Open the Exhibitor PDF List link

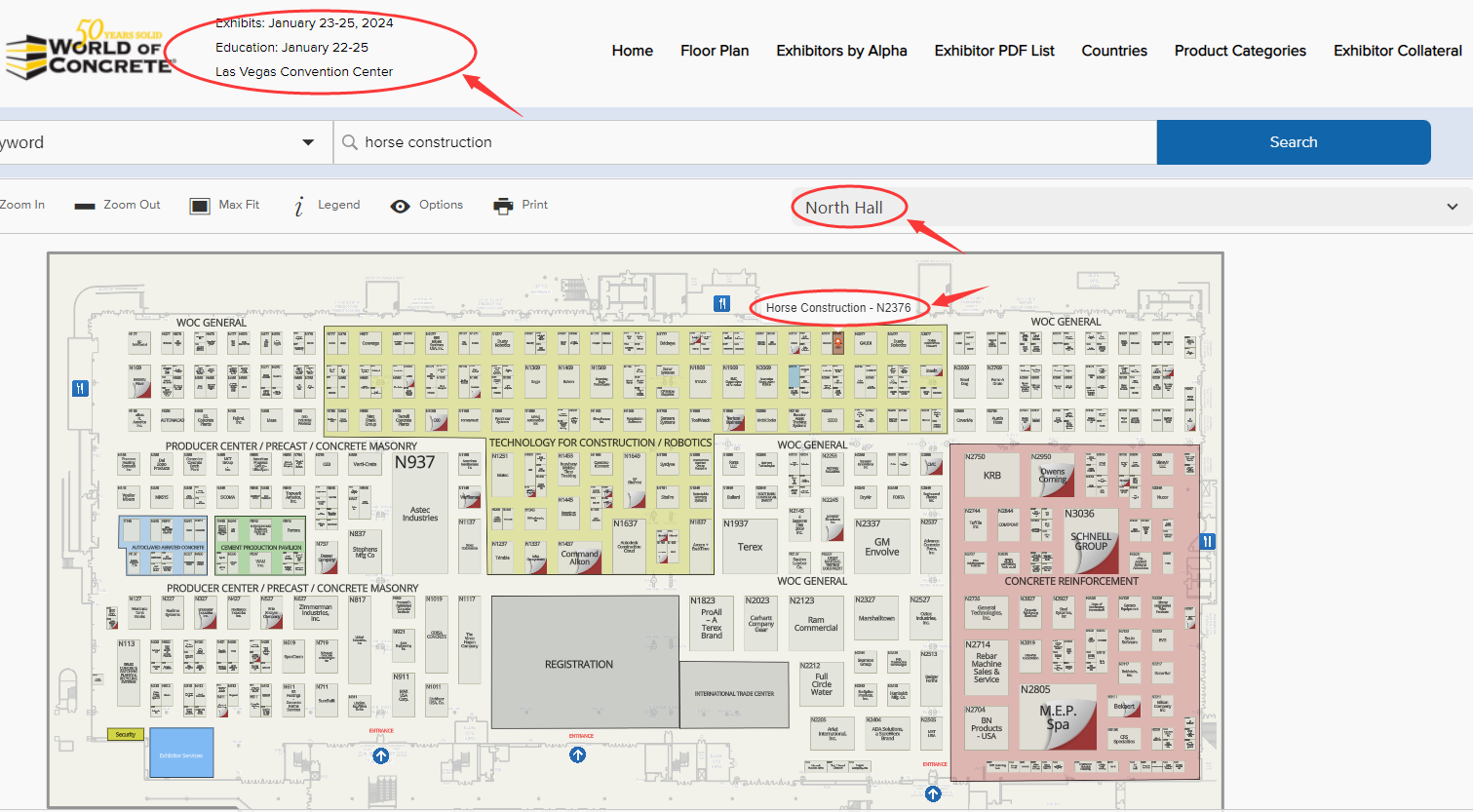coord(994,51)
